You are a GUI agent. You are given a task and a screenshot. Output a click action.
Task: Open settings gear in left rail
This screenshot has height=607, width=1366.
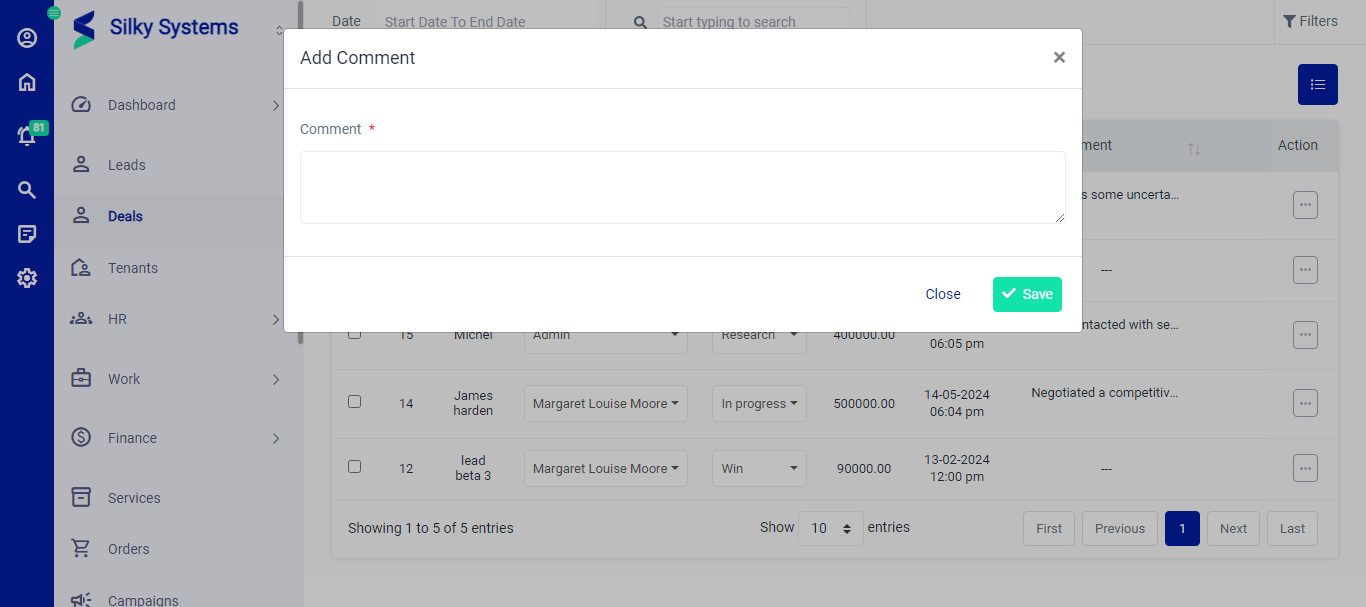coord(27,278)
